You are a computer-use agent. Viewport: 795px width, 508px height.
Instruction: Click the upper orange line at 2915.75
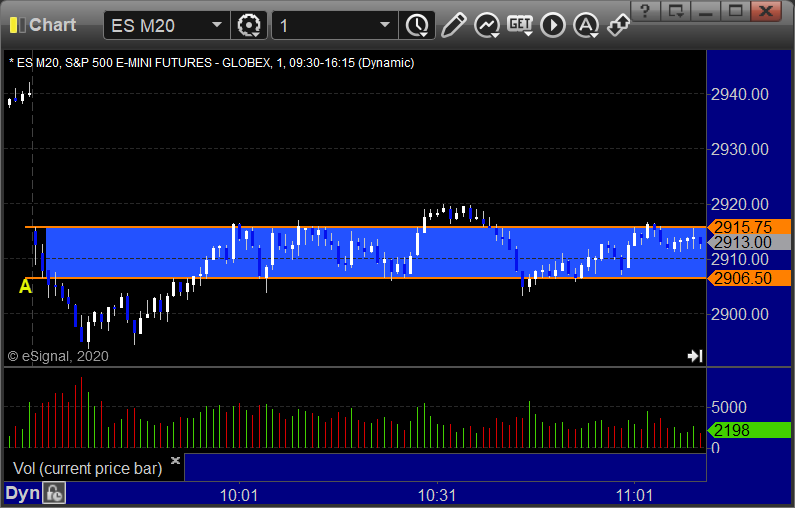coord(365,227)
